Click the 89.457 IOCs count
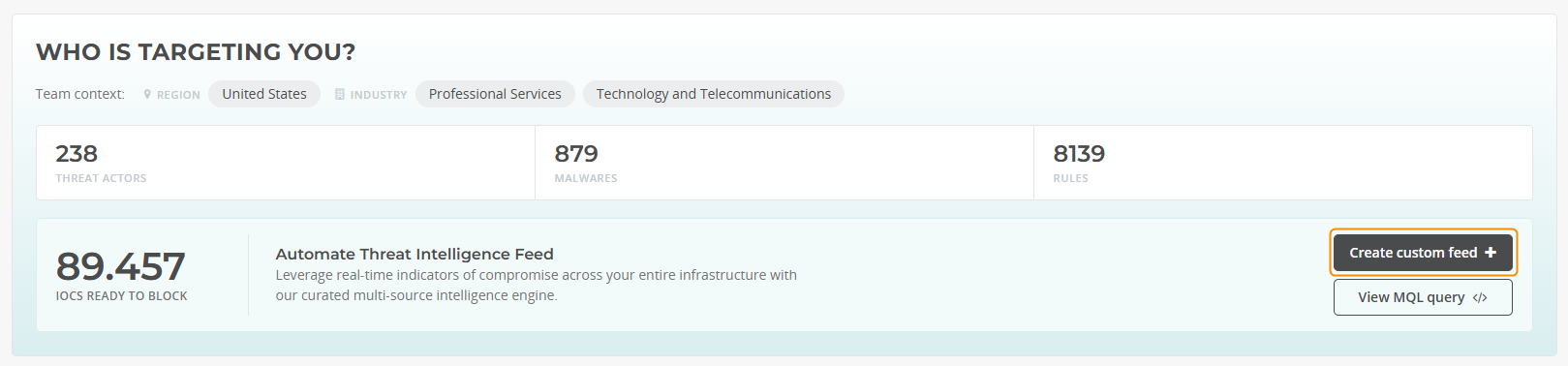This screenshot has height=366, width=1568. click(x=121, y=266)
